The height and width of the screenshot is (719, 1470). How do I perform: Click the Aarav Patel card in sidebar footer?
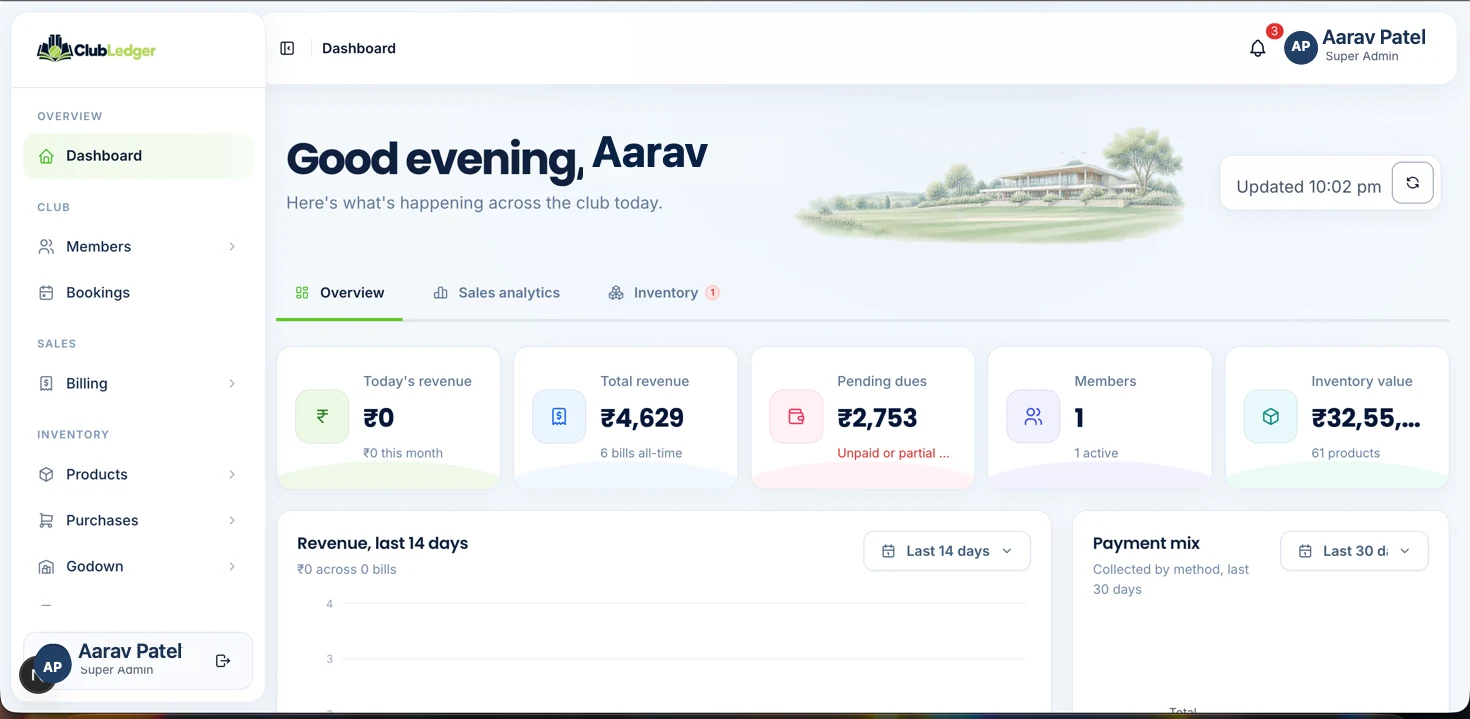tap(138, 660)
